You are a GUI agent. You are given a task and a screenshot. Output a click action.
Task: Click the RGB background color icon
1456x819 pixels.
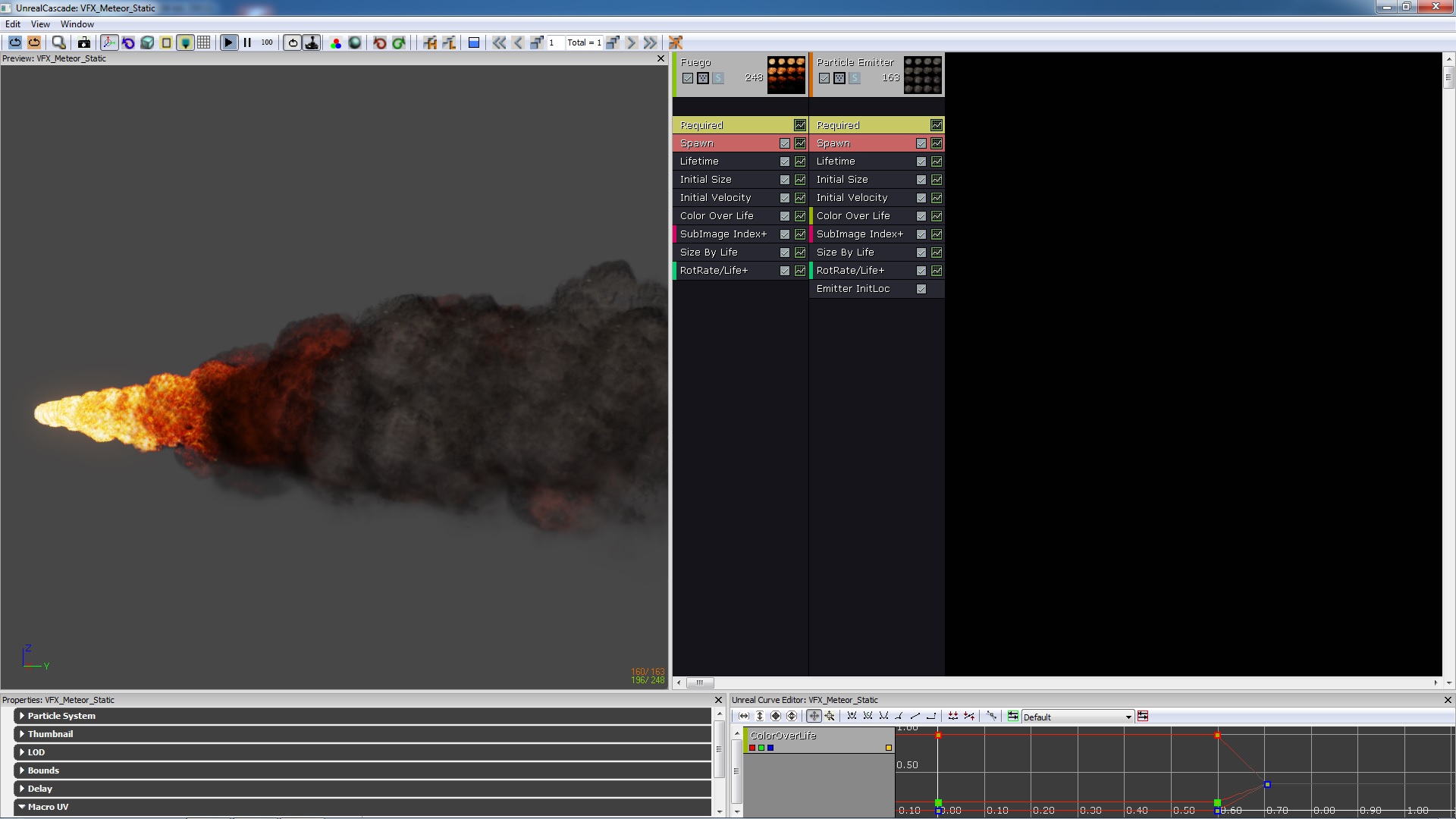335,42
